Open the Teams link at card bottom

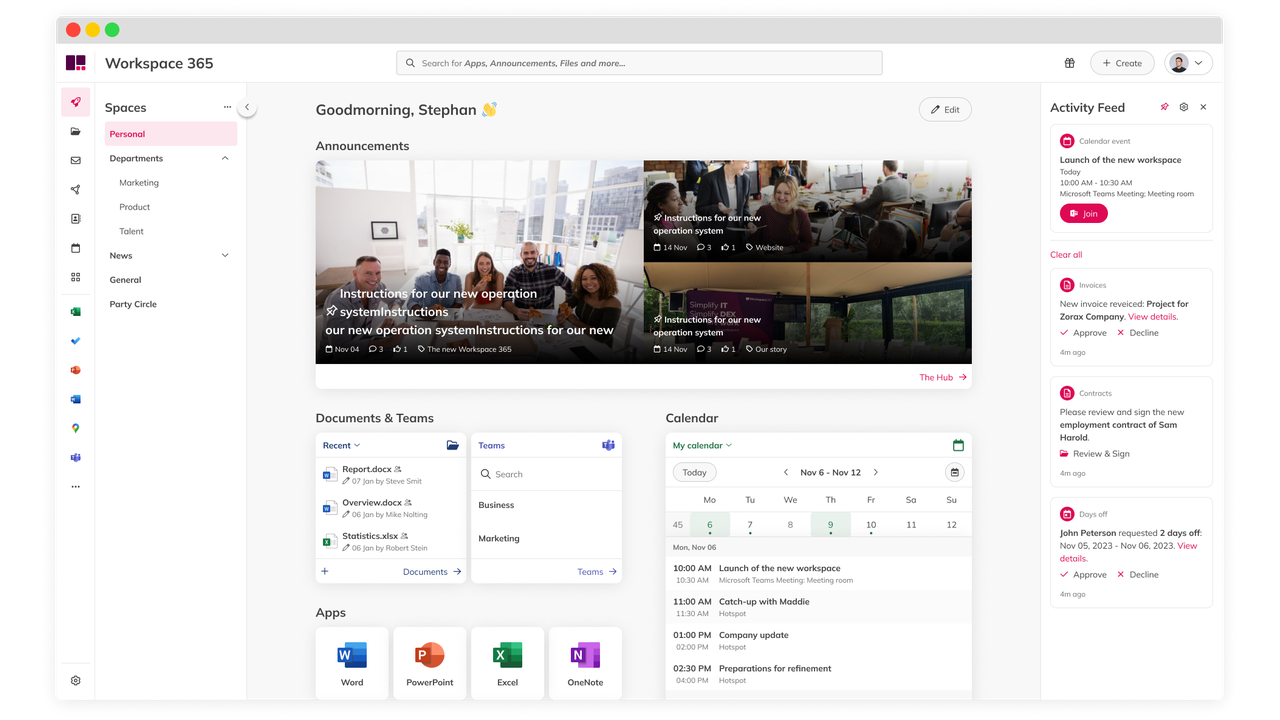pyautogui.click(x=597, y=572)
